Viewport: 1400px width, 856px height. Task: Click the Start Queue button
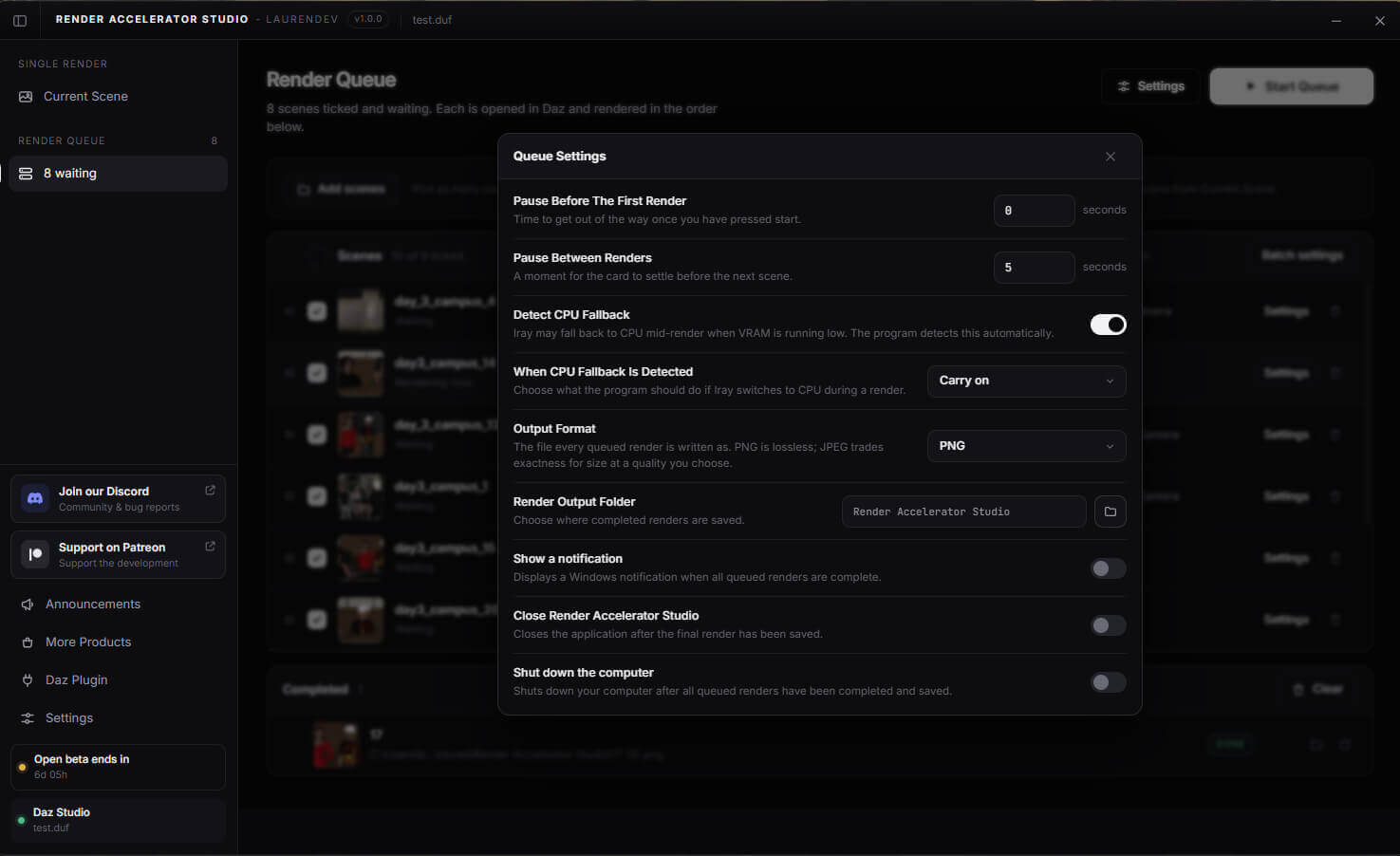point(1291,86)
